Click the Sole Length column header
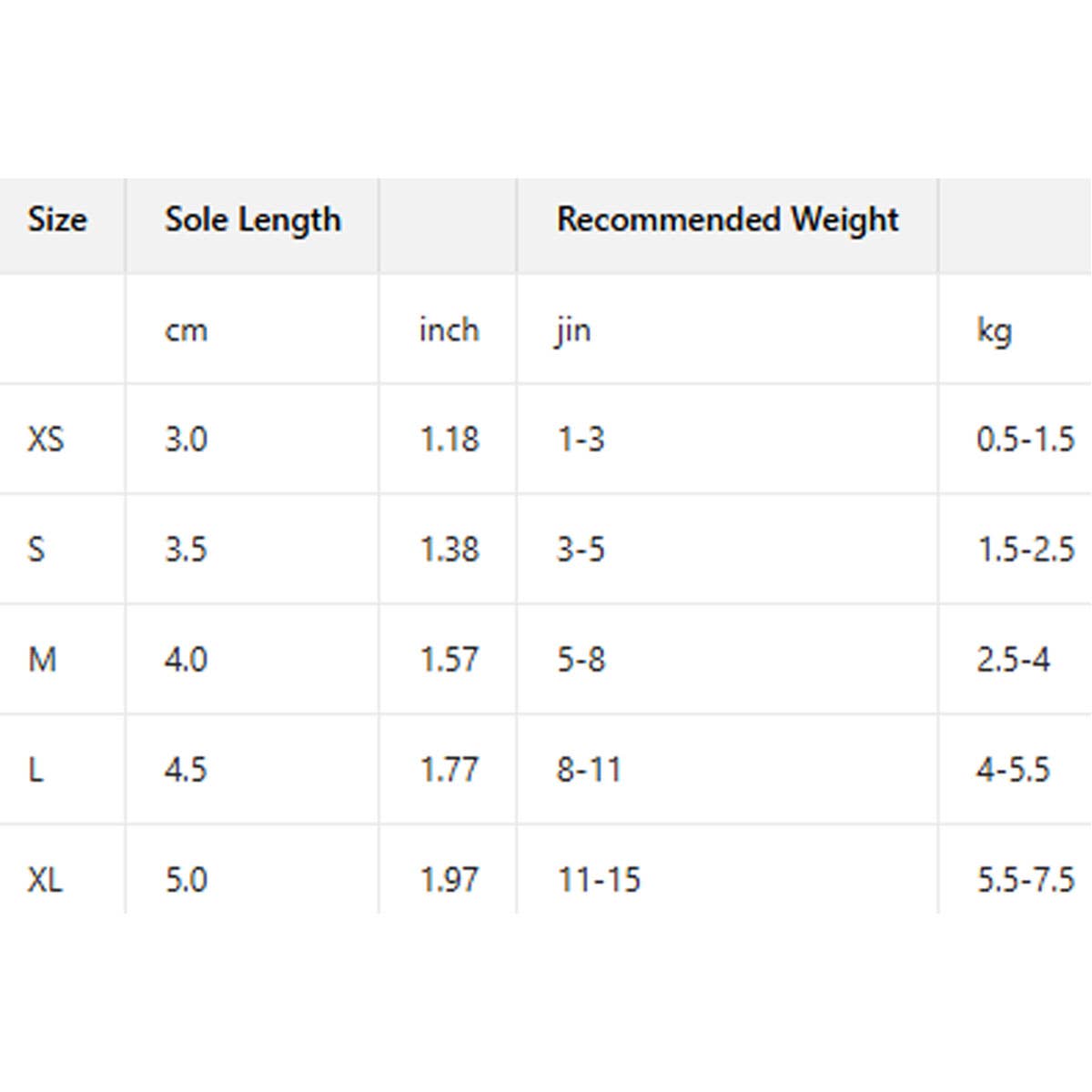This screenshot has width=1092, height=1092. pos(252,220)
